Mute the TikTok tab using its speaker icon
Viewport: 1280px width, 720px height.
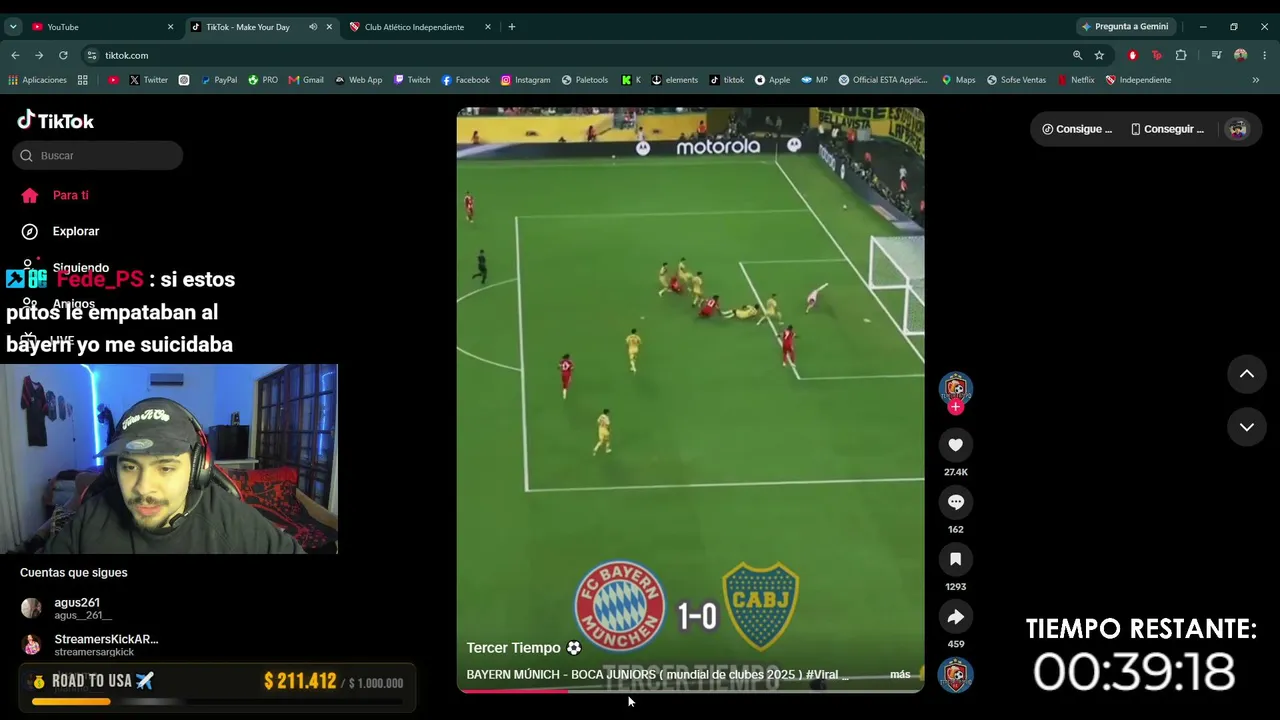pos(313,27)
